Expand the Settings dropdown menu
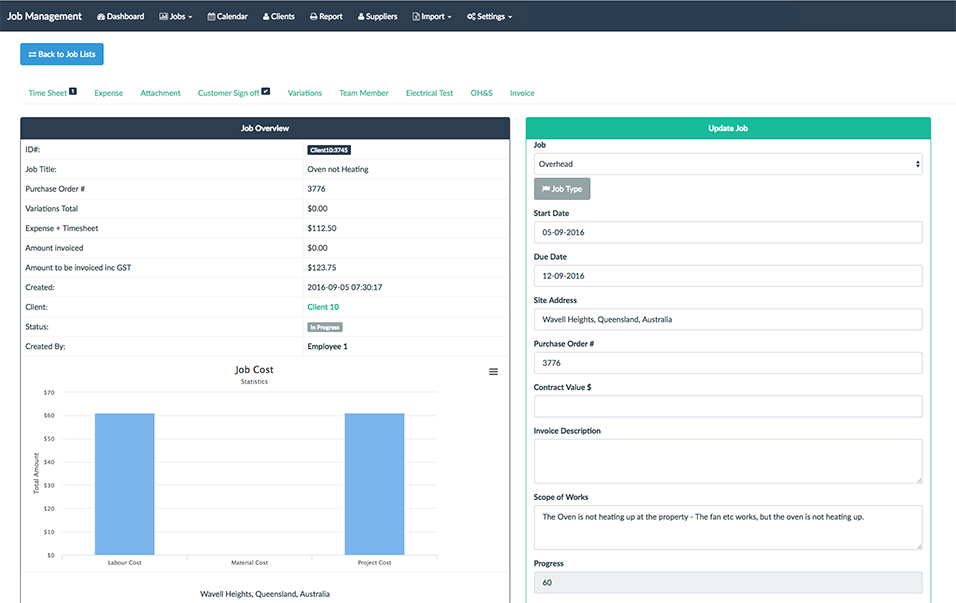This screenshot has width=956, height=603. point(489,17)
